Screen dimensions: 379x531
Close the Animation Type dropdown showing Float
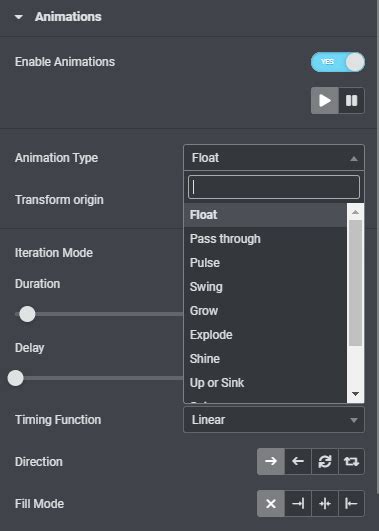tap(274, 158)
